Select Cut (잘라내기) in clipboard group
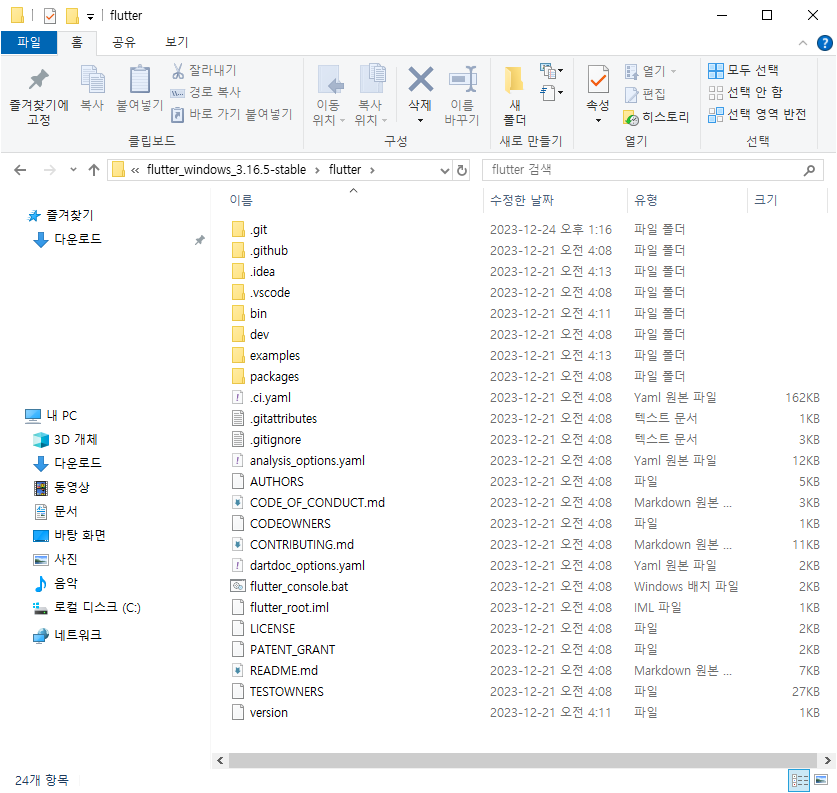The height and width of the screenshot is (793, 837). [204, 70]
